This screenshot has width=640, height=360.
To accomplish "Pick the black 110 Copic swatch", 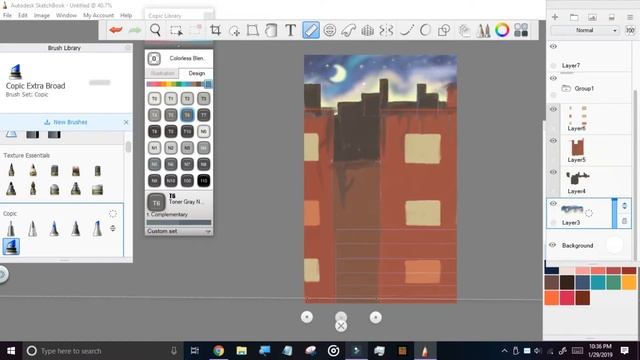I will [204, 180].
